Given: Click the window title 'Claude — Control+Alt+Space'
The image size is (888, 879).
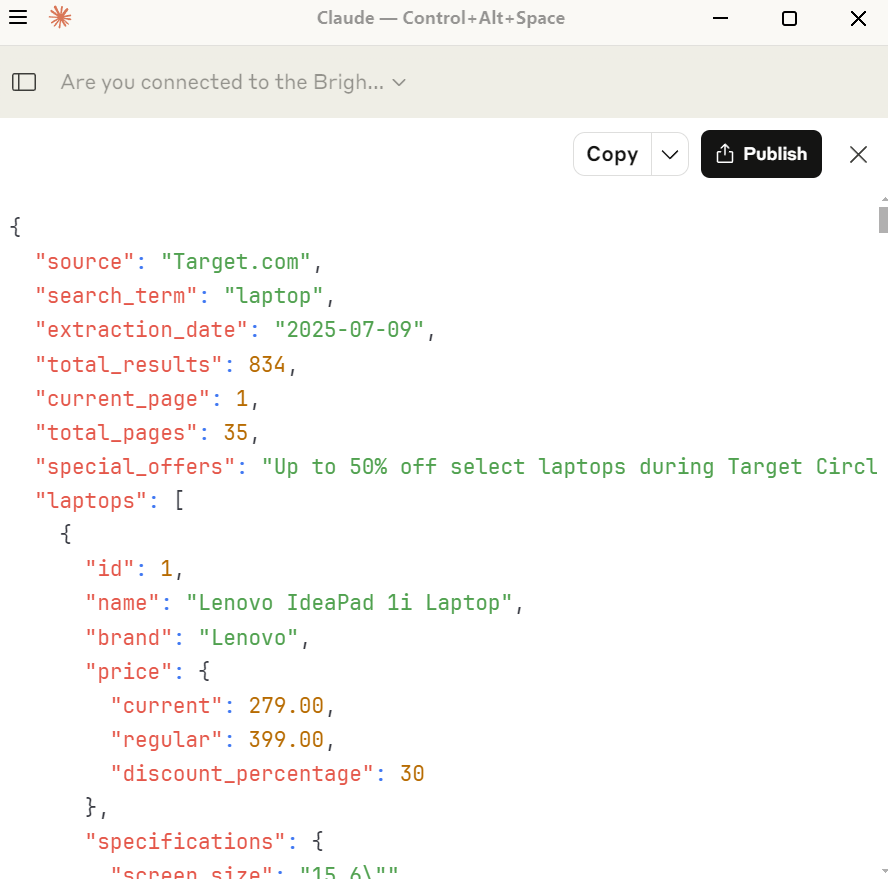Looking at the screenshot, I should pos(441,18).
